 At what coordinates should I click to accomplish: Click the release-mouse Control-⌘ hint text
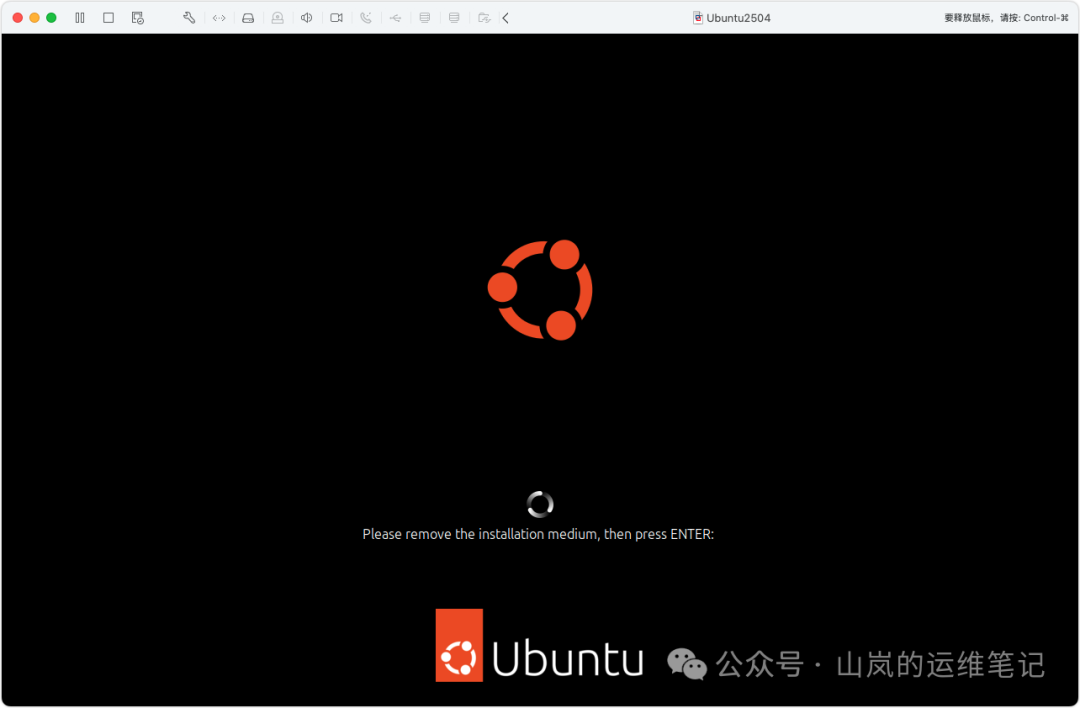(x=1006, y=18)
